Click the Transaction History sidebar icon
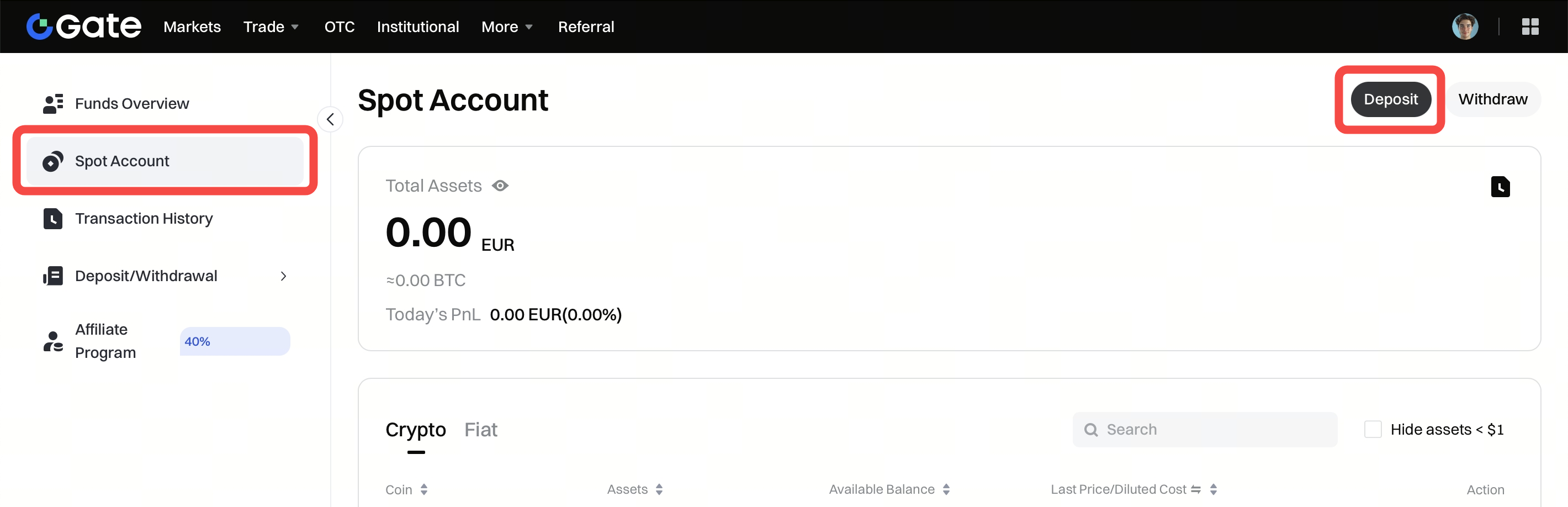Image resolution: width=1568 pixels, height=507 pixels. click(53, 219)
